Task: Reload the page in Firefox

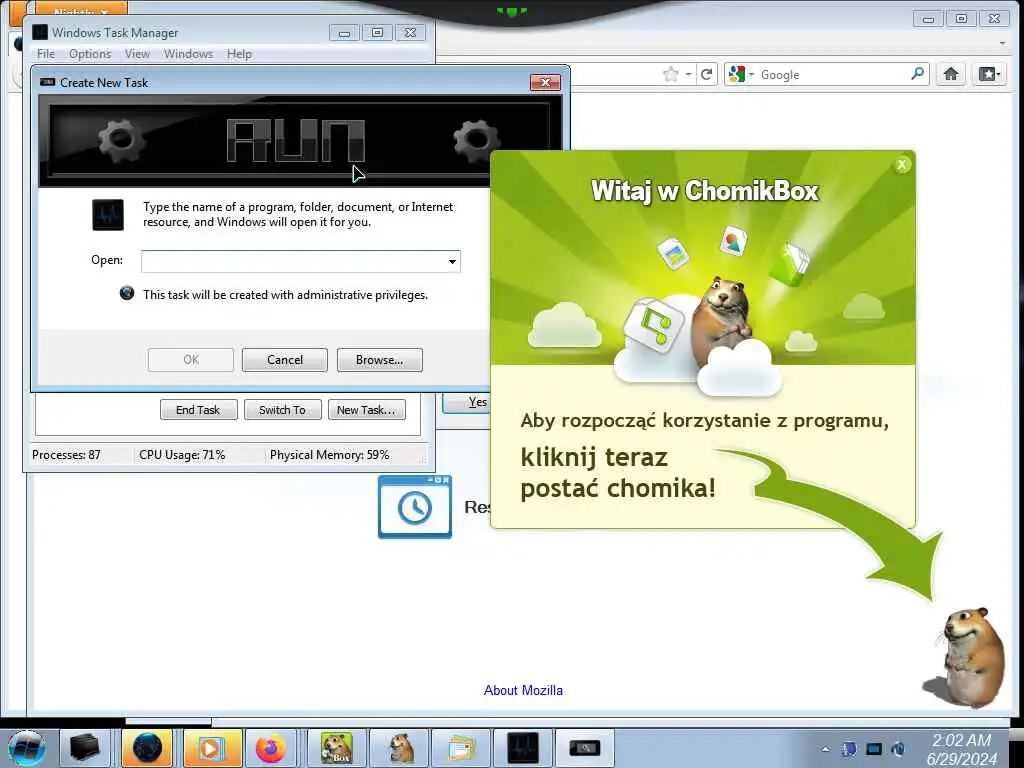Action: tap(706, 74)
